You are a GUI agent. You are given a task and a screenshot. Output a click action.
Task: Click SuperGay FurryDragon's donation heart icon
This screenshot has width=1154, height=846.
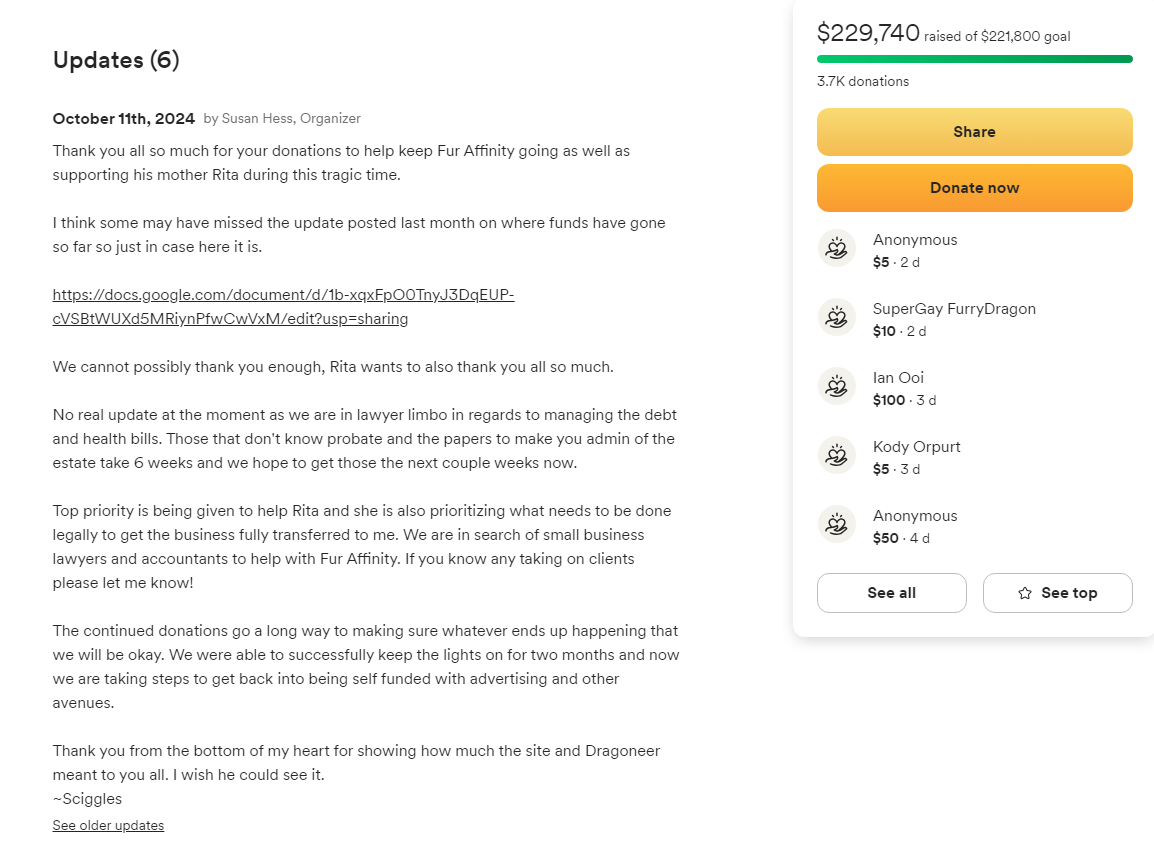point(836,318)
